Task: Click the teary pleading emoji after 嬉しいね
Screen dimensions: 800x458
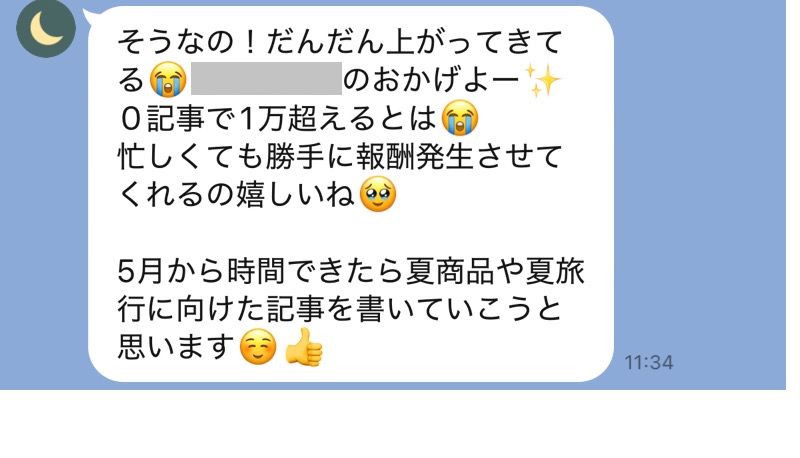Action: pyautogui.click(x=378, y=194)
